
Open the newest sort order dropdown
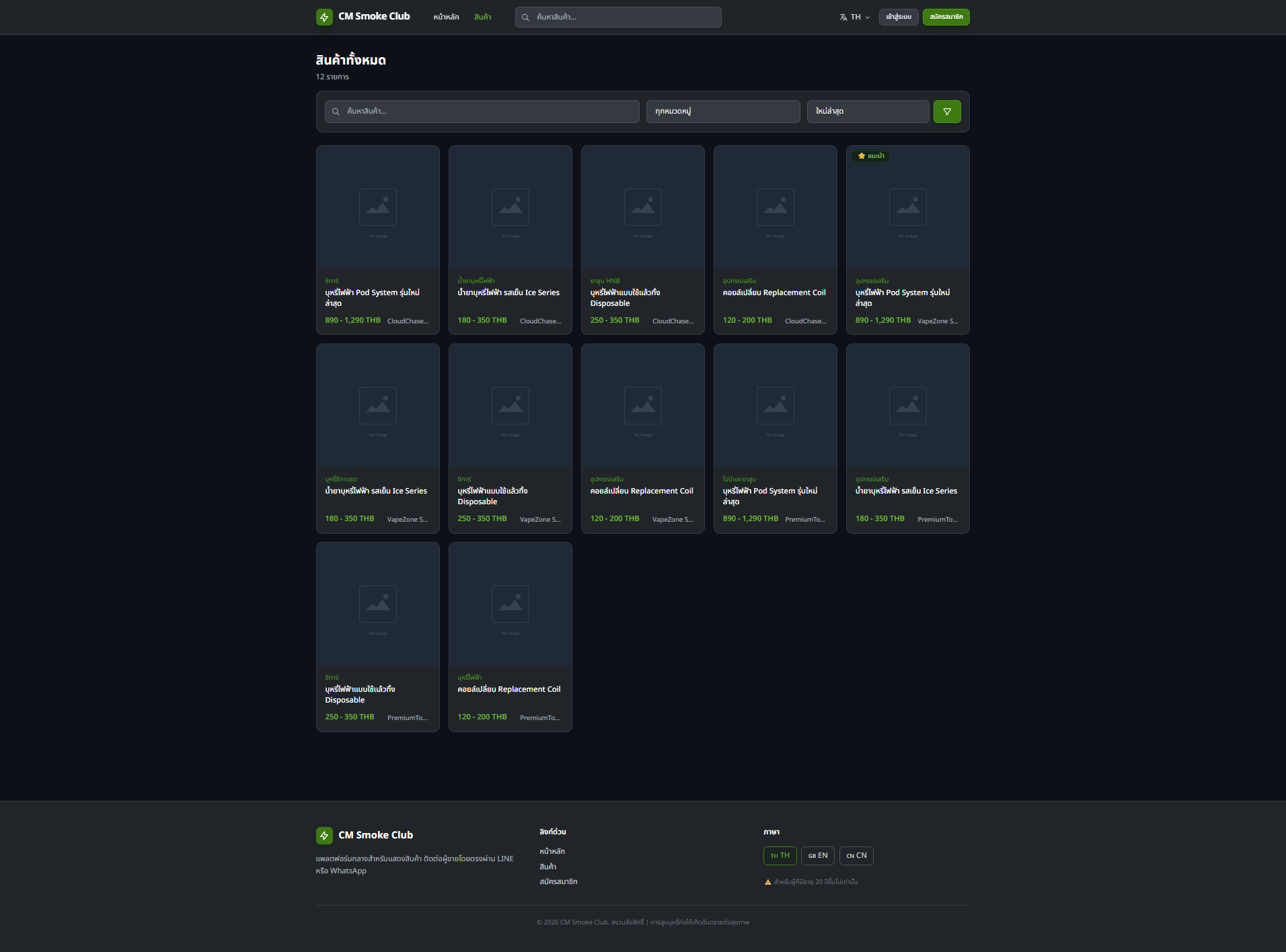pos(868,112)
